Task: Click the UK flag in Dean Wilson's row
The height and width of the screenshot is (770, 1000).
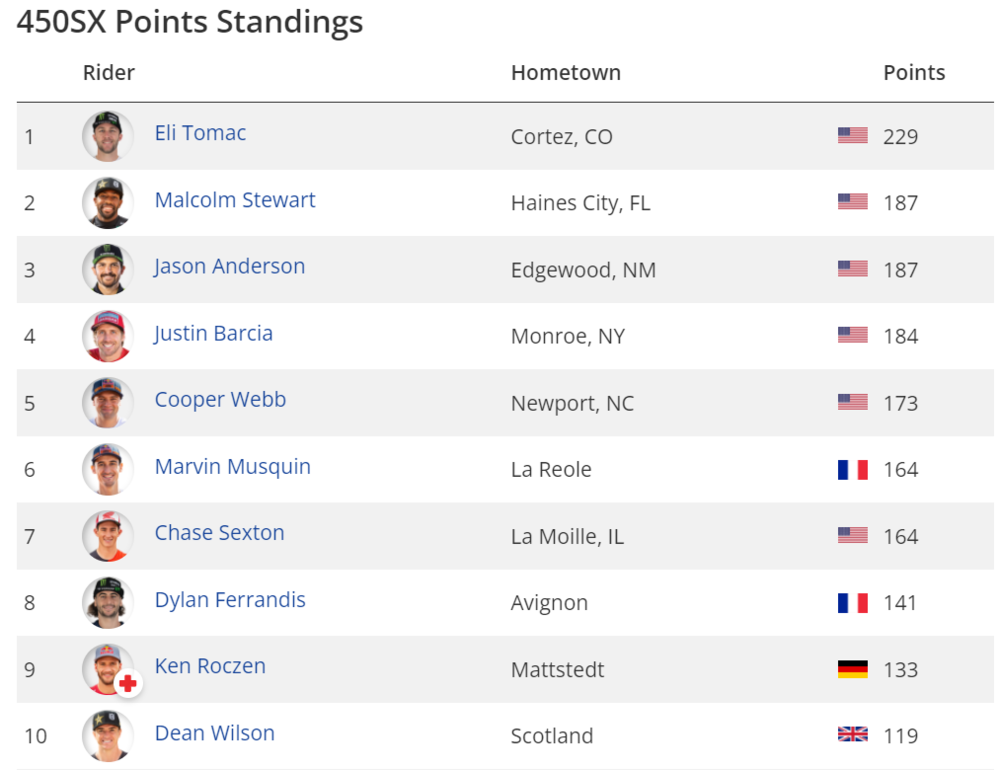Action: (x=852, y=735)
